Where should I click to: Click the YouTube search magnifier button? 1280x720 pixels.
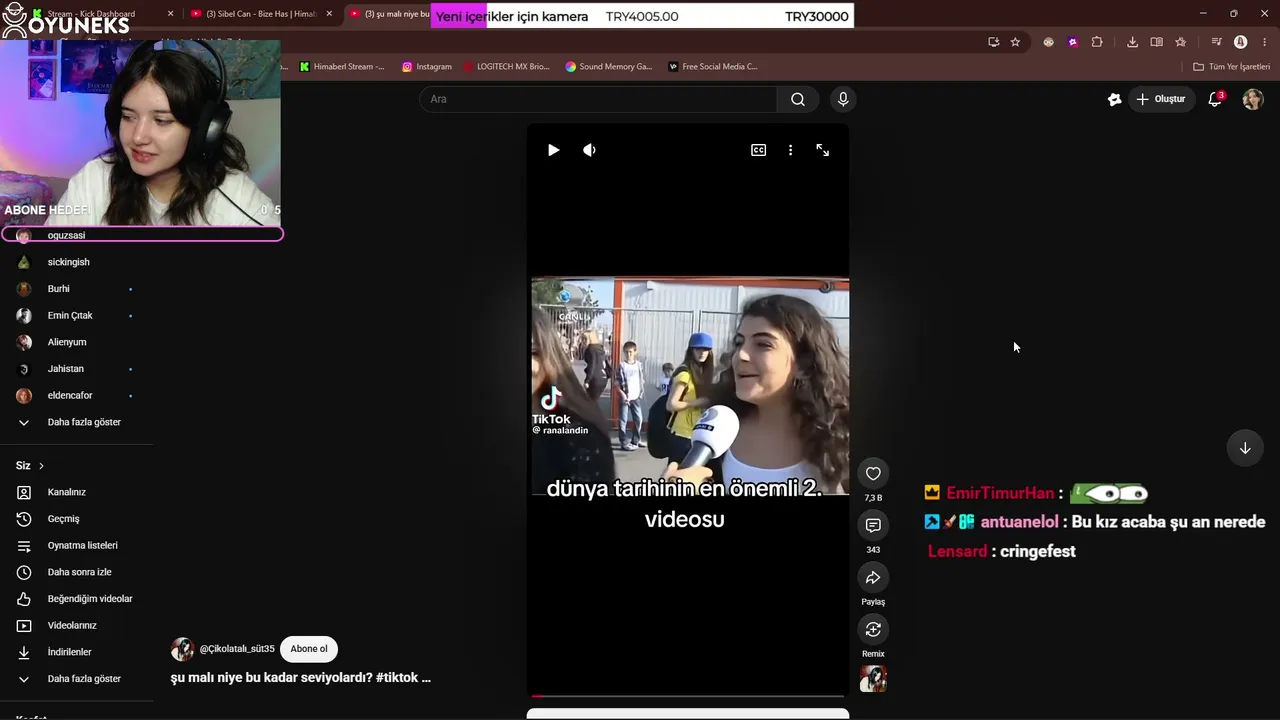[797, 99]
